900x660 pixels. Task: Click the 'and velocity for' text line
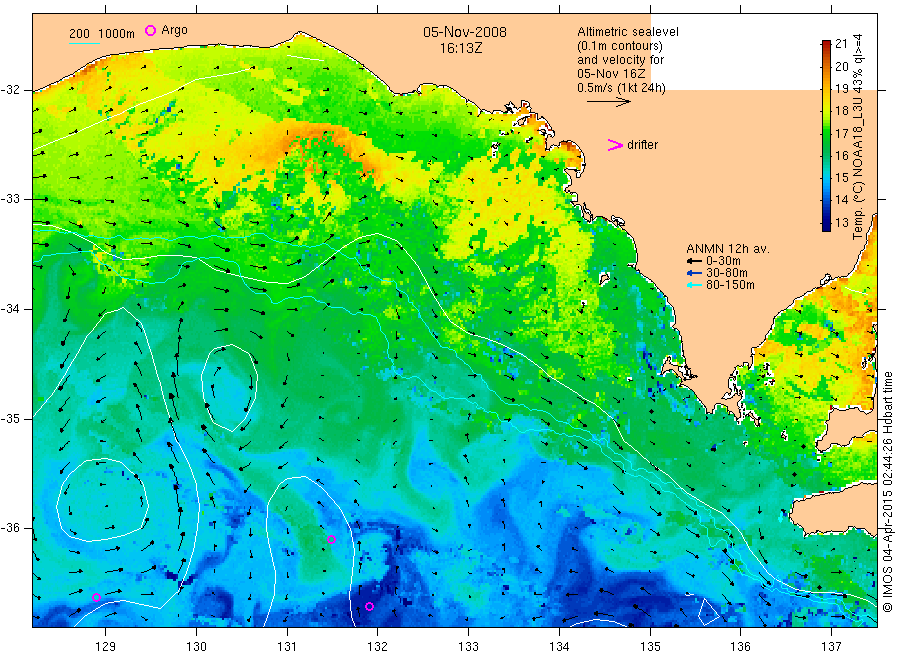click(x=620, y=60)
